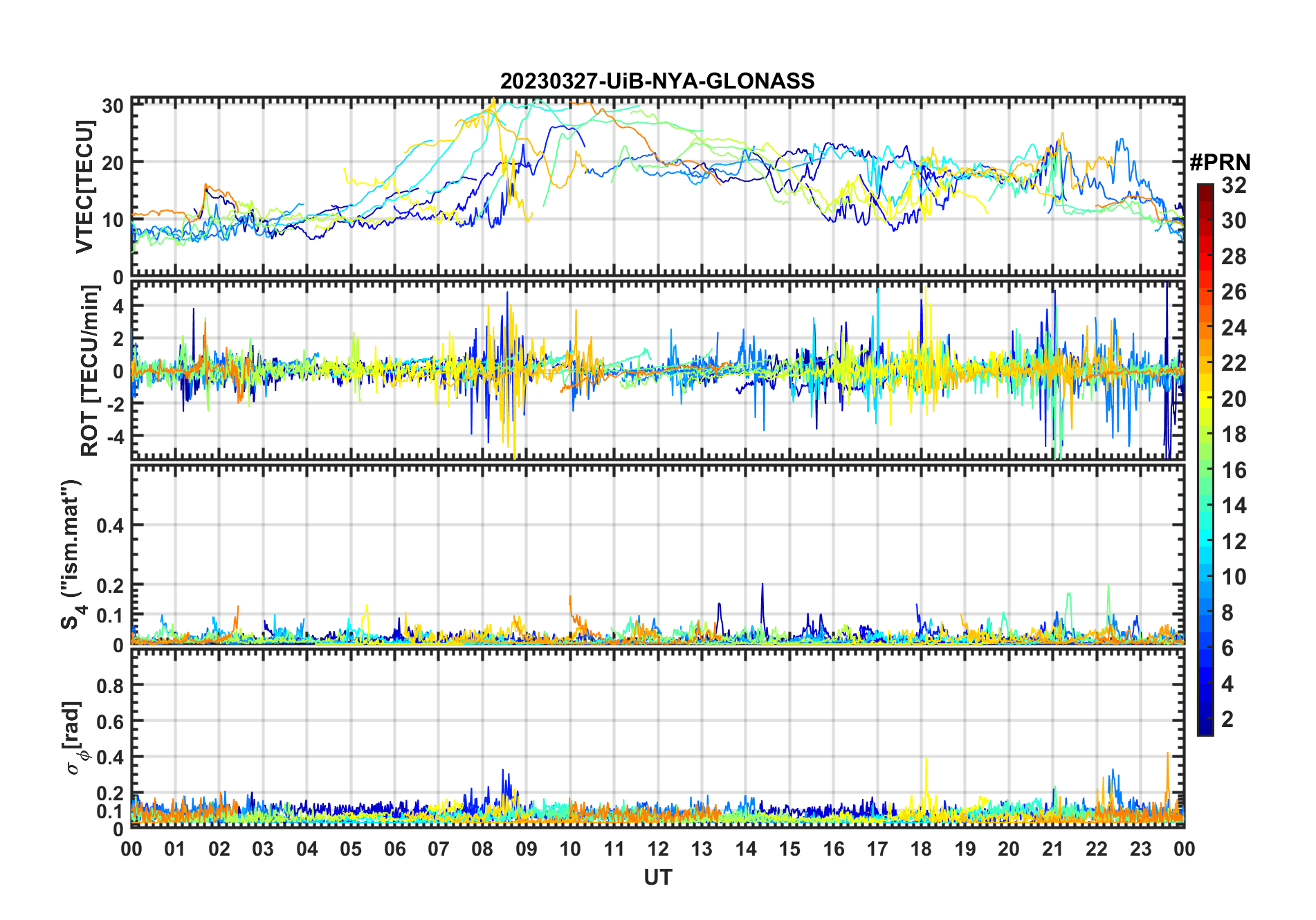The image size is (1316, 920).
Task: Click the #PRN colorbar title
Action: 1220,163
